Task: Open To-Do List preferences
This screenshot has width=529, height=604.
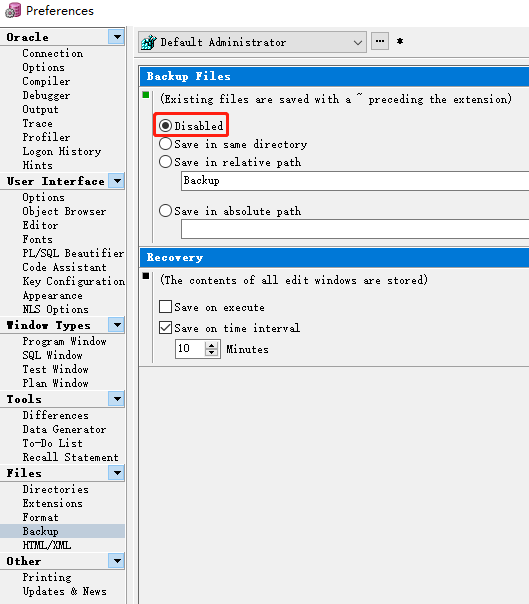Action: 52,443
